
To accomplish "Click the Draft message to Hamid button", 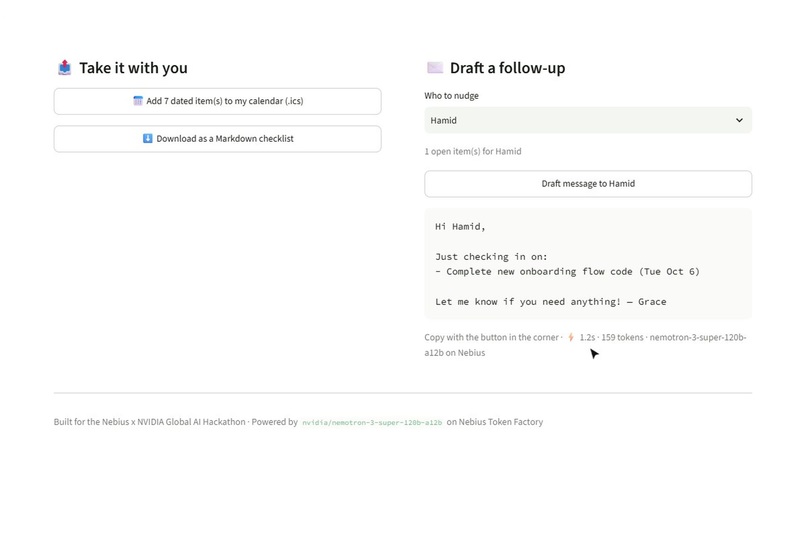I will [588, 184].
